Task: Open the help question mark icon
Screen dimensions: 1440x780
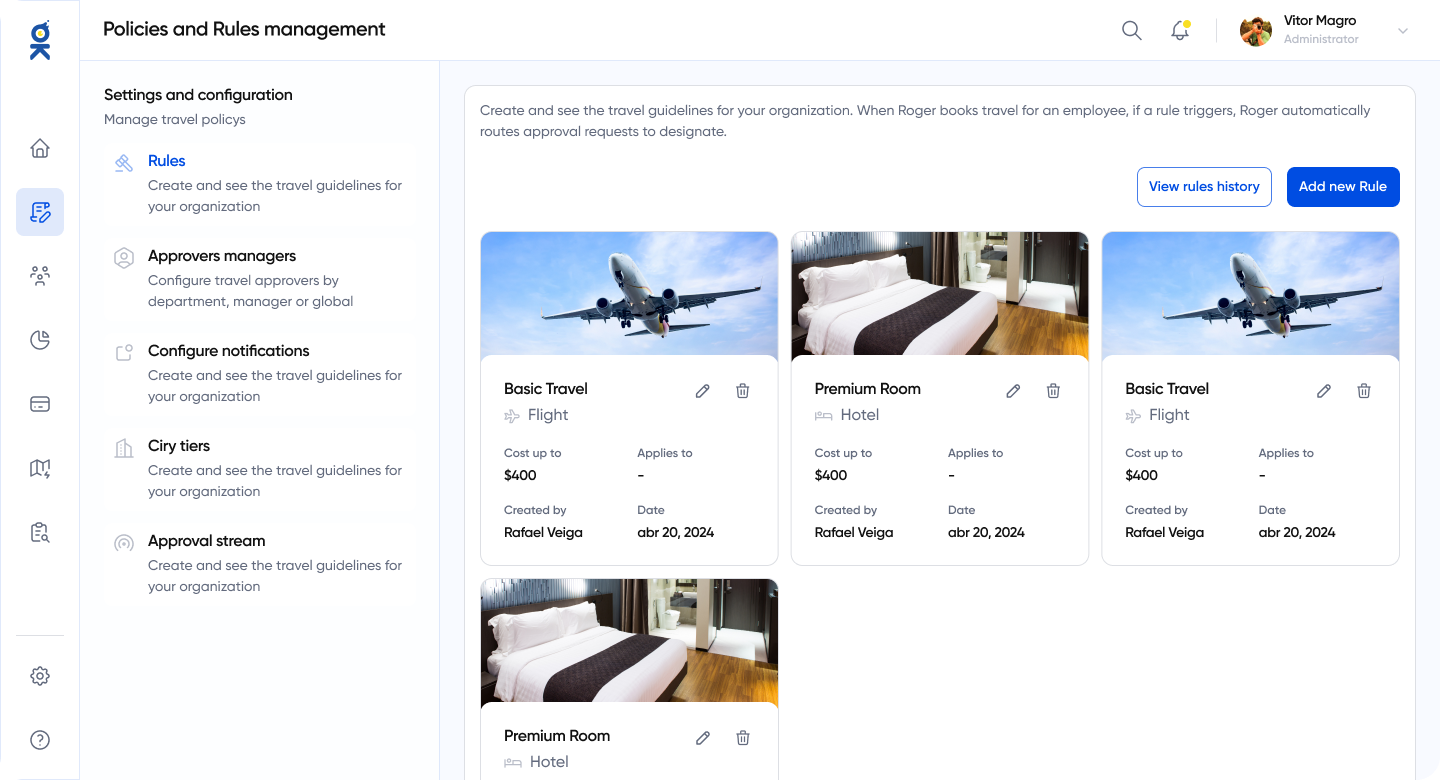Action: coord(40,740)
